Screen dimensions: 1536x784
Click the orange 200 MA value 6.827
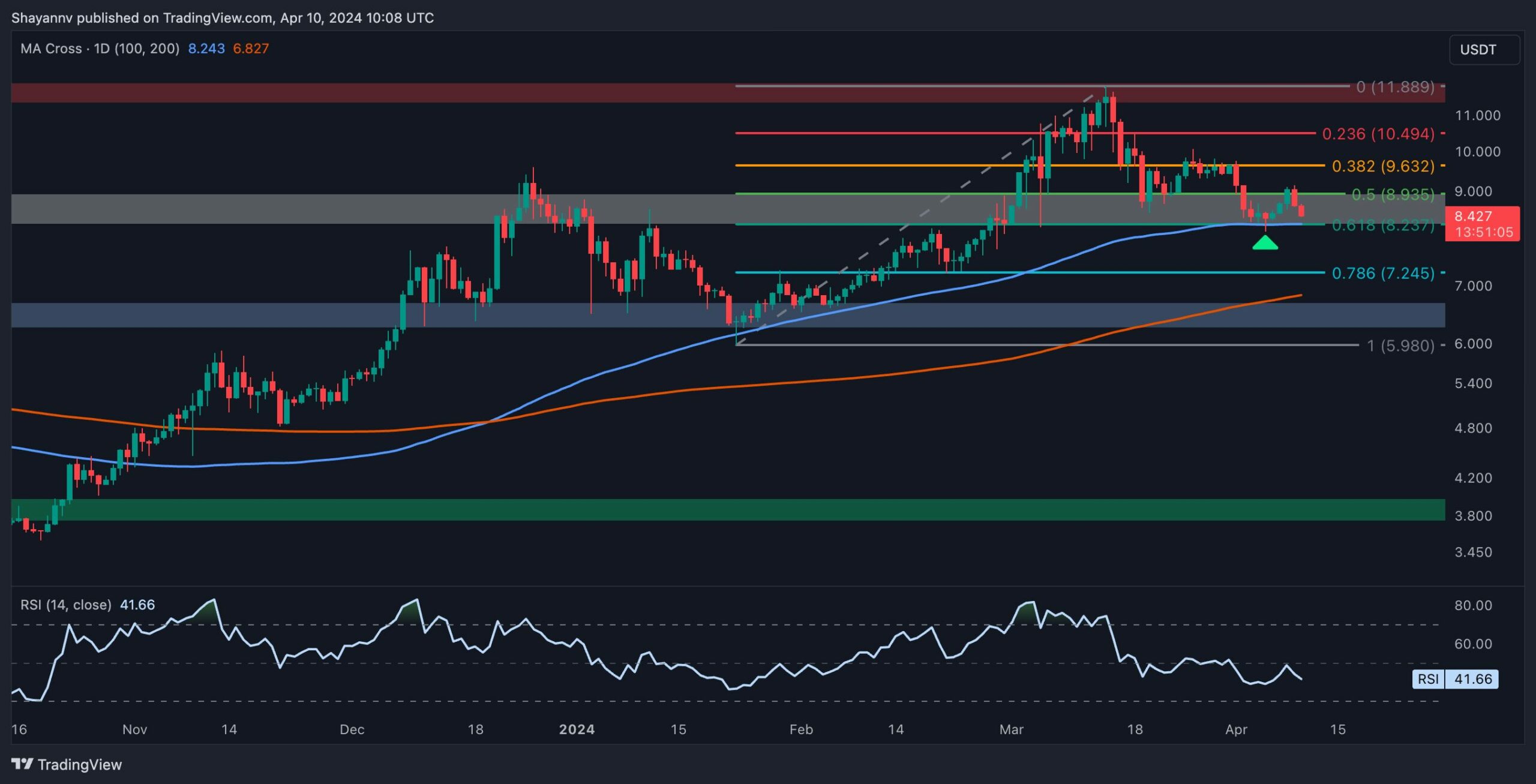[x=251, y=49]
